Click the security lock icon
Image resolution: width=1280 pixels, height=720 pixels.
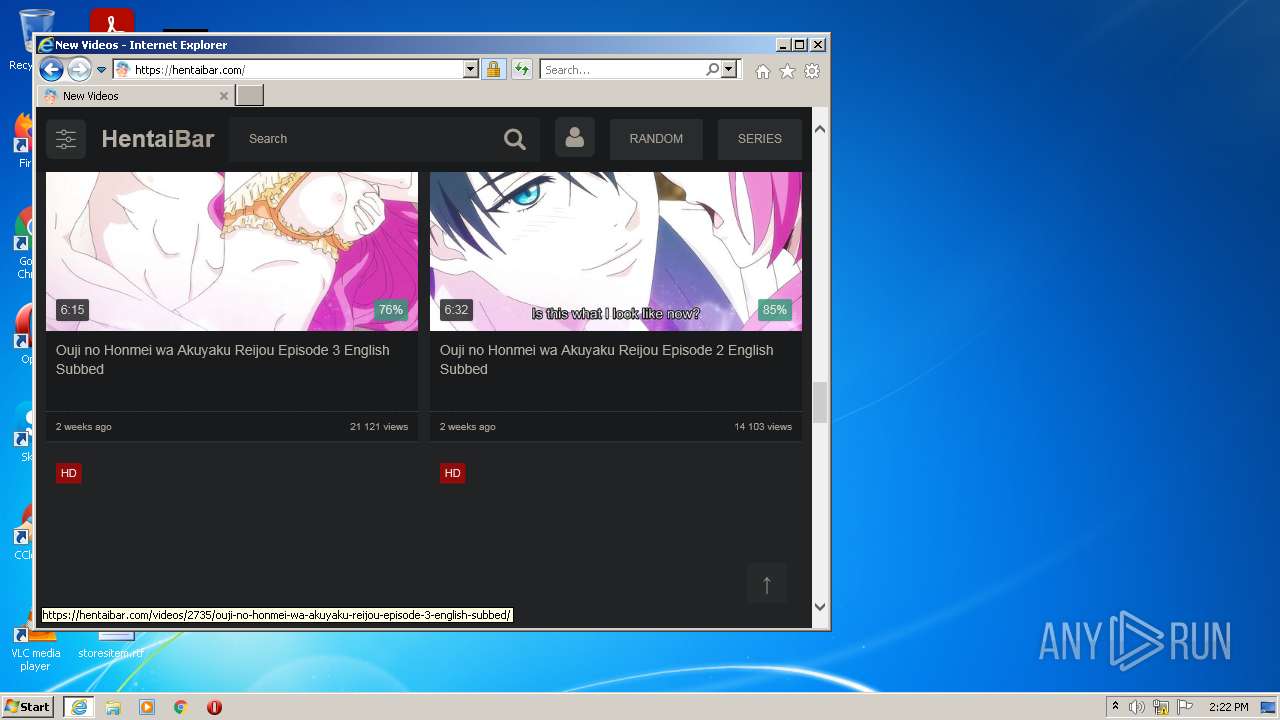point(493,70)
